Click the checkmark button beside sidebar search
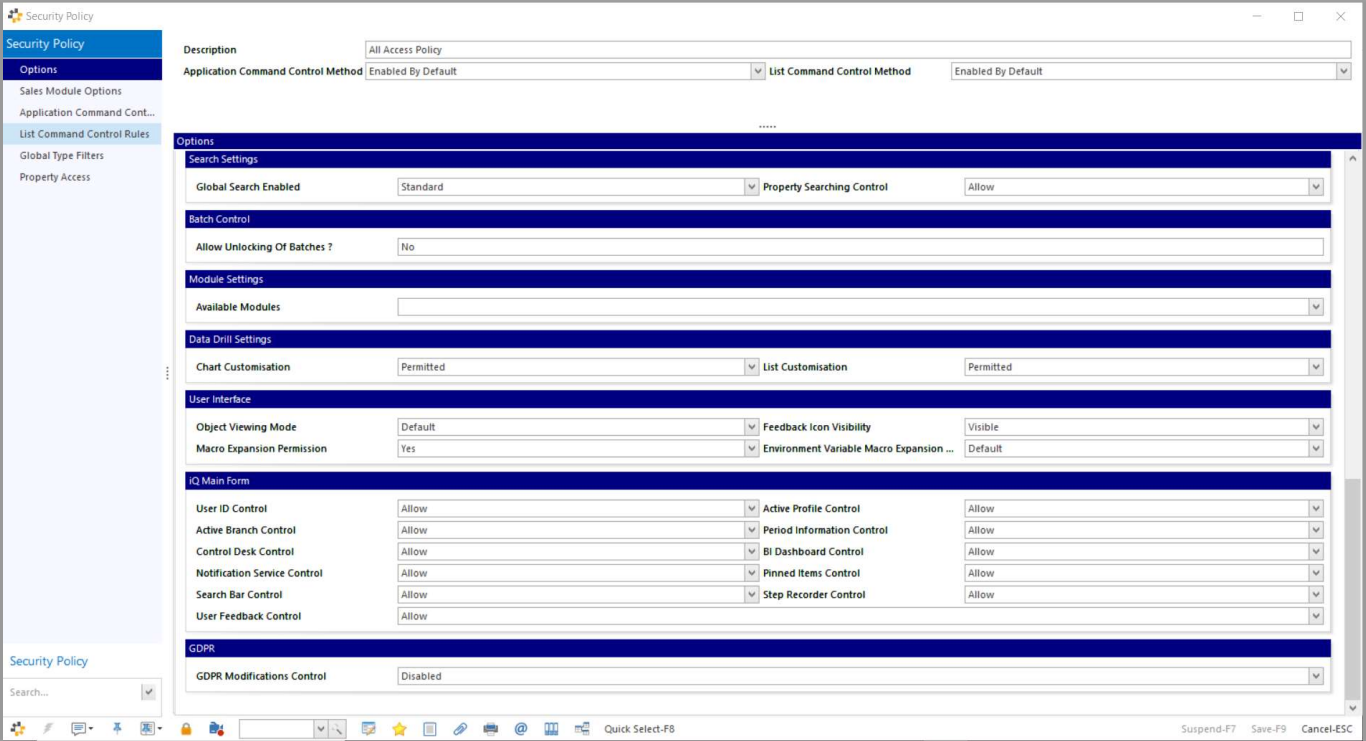 tap(149, 692)
